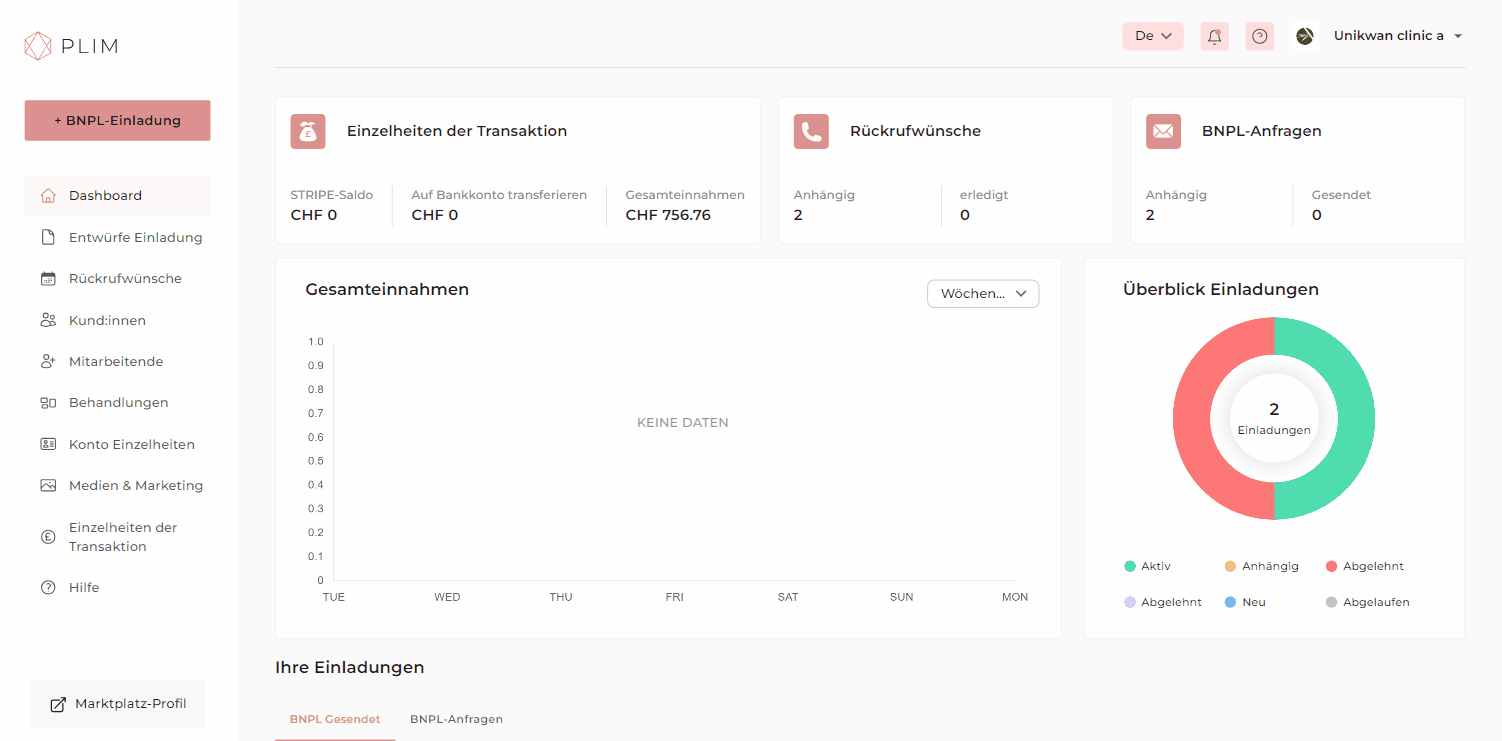Click the envelope BNPL-Anfragen card icon
This screenshot has height=741, width=1502.
pos(1163,131)
